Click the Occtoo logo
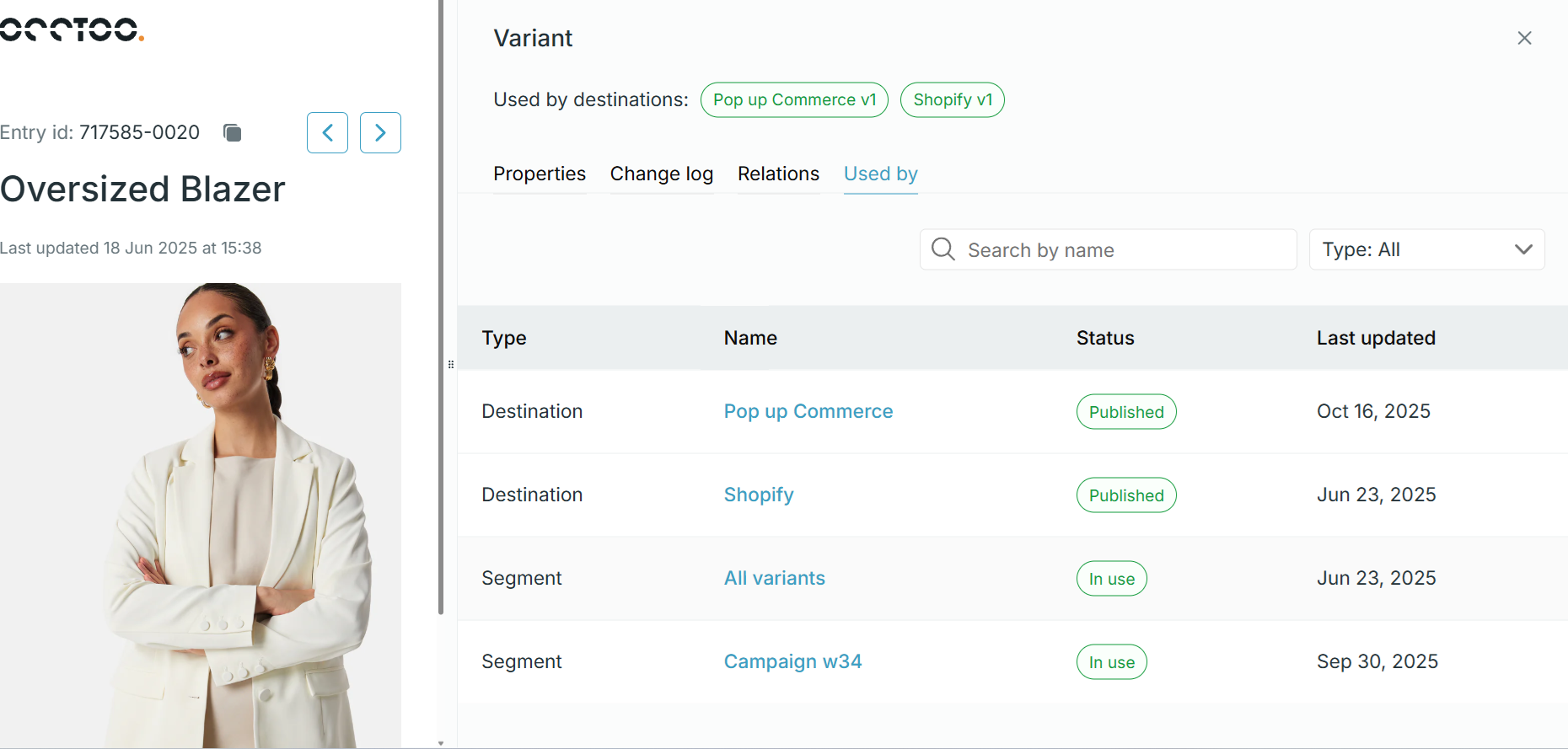 click(72, 29)
